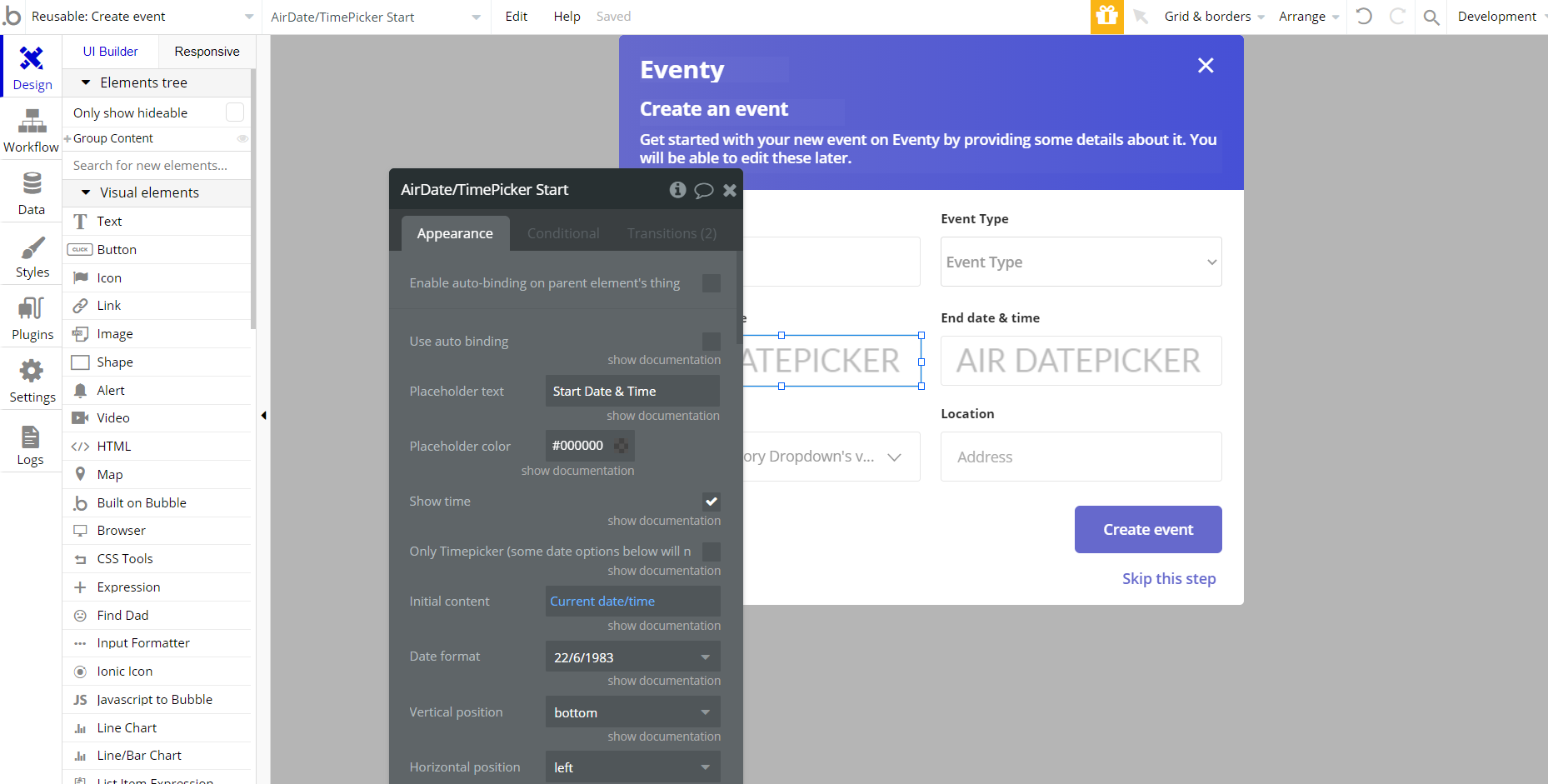Open search with magnifier icon
This screenshot has height=784, width=1548.
[1431, 17]
